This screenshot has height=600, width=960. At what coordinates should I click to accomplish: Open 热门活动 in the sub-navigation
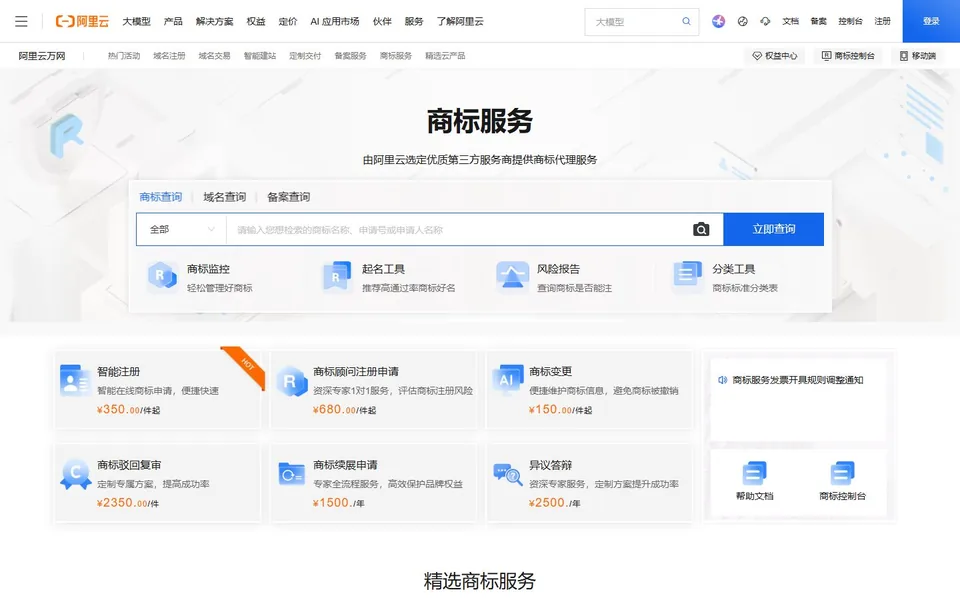pos(124,56)
